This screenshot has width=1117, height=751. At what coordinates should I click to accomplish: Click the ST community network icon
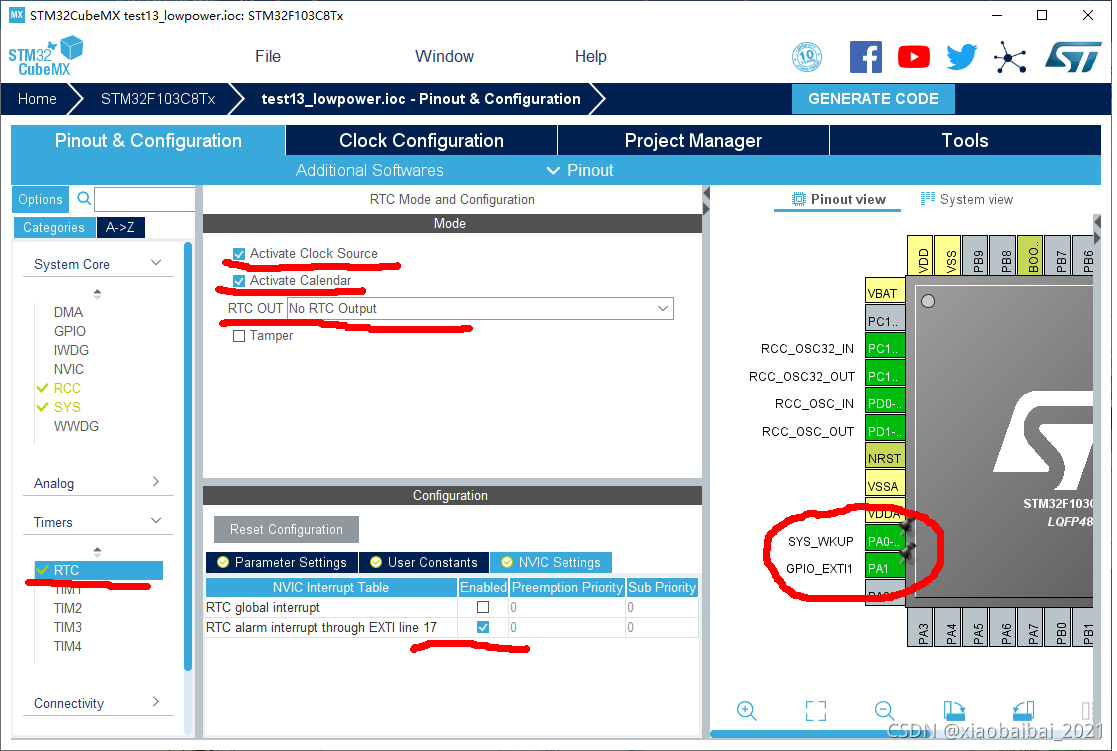coord(1010,57)
